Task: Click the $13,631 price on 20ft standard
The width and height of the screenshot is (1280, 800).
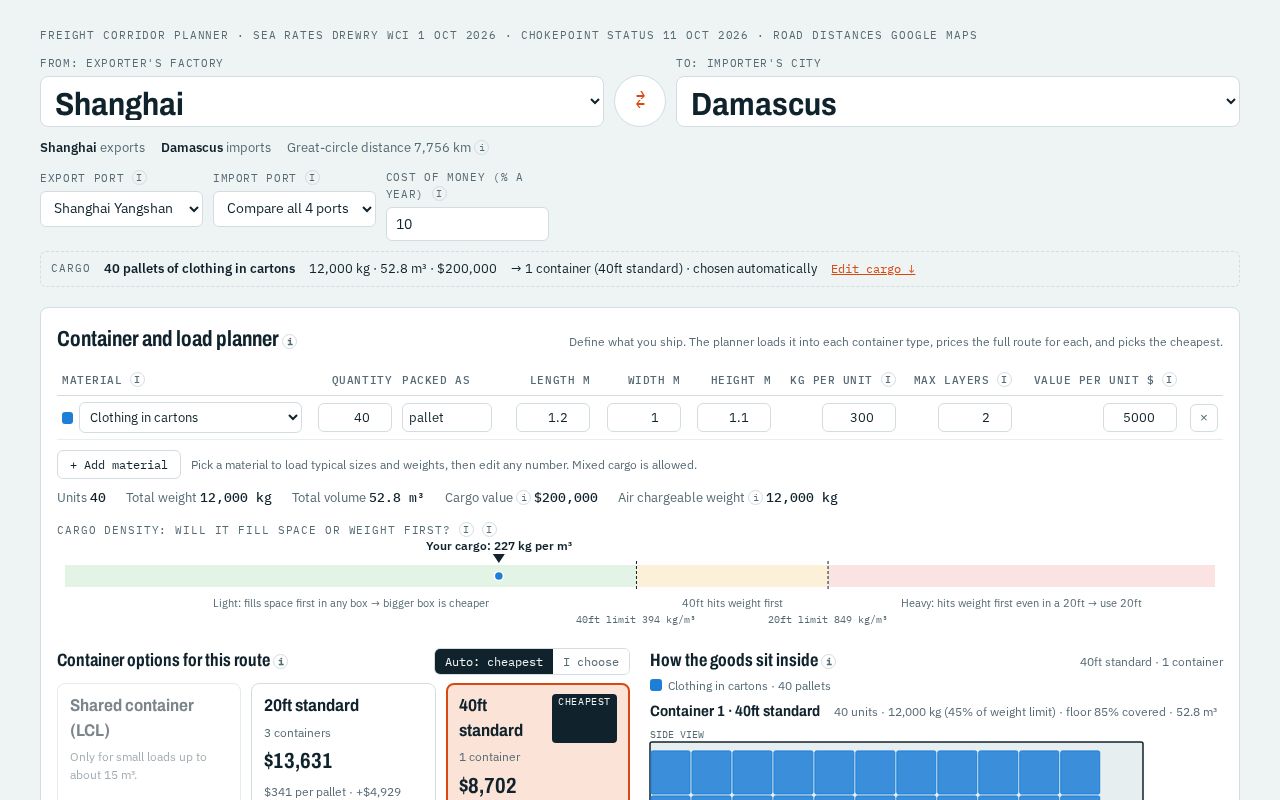Action: 298,761
